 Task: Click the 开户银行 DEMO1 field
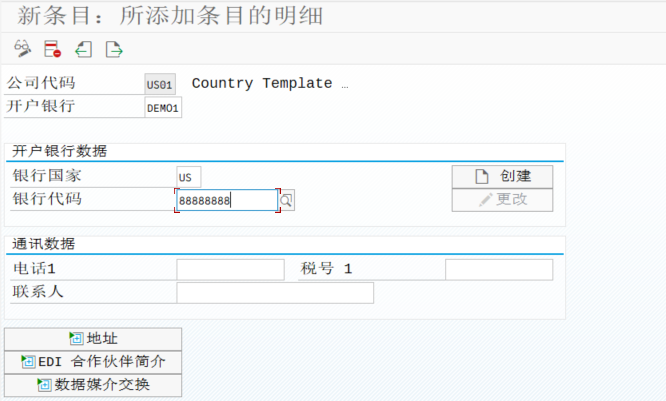click(163, 107)
